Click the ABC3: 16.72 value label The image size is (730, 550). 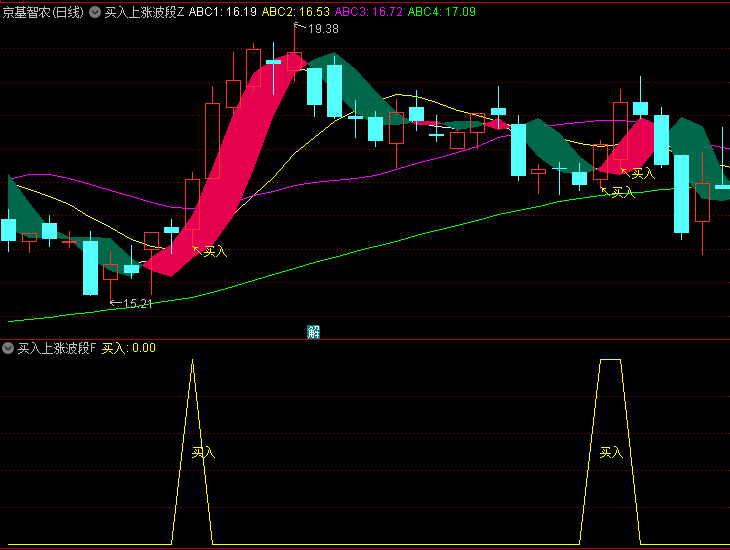pyautogui.click(x=369, y=12)
